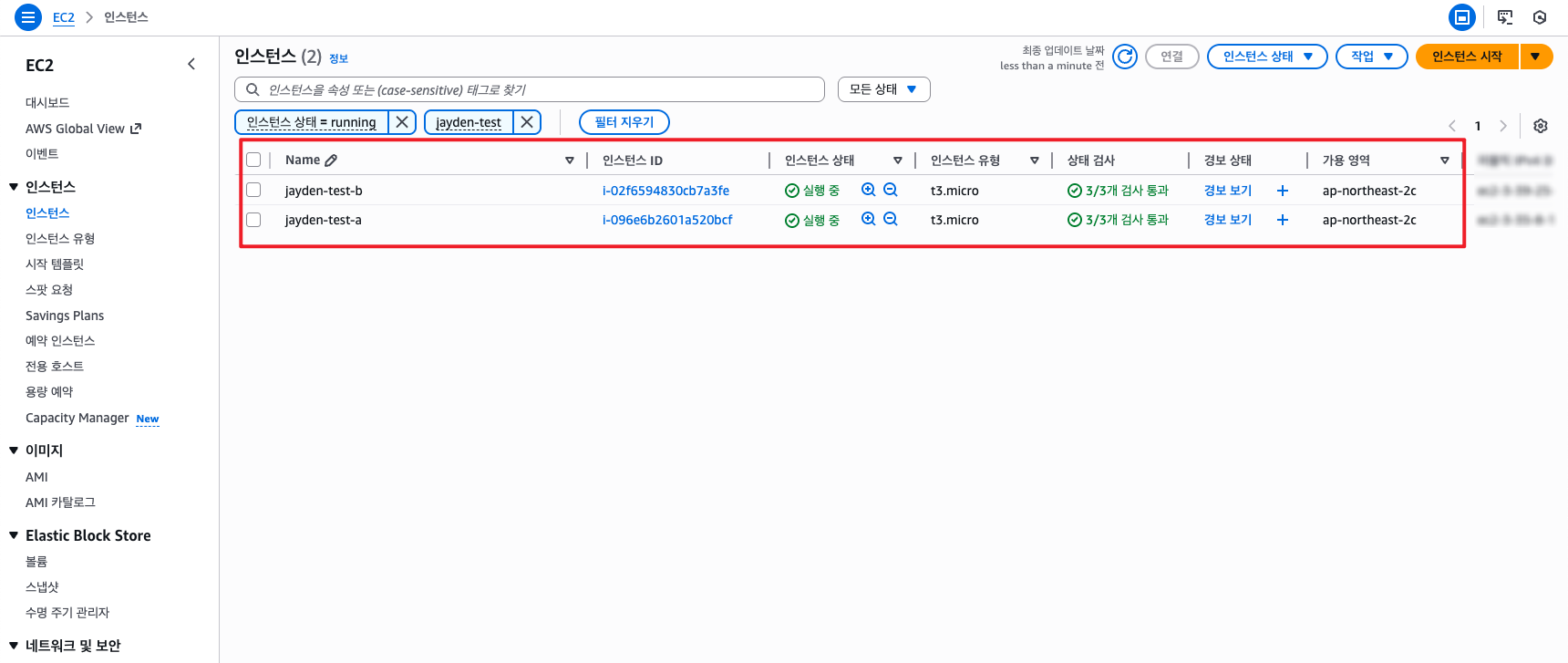Sort by Name column arrow

tap(570, 161)
